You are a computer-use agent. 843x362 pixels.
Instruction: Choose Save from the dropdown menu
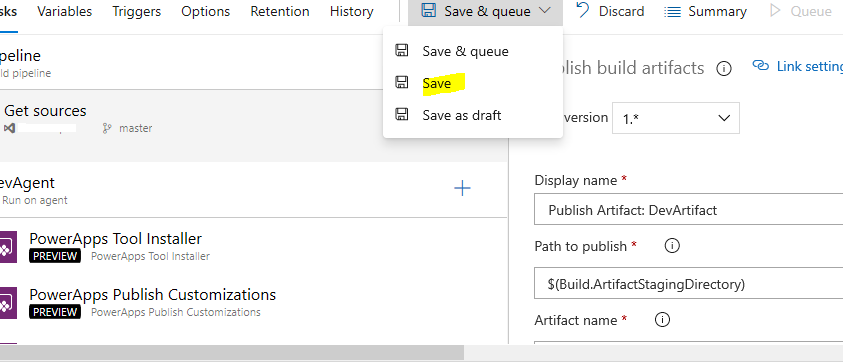[437, 83]
